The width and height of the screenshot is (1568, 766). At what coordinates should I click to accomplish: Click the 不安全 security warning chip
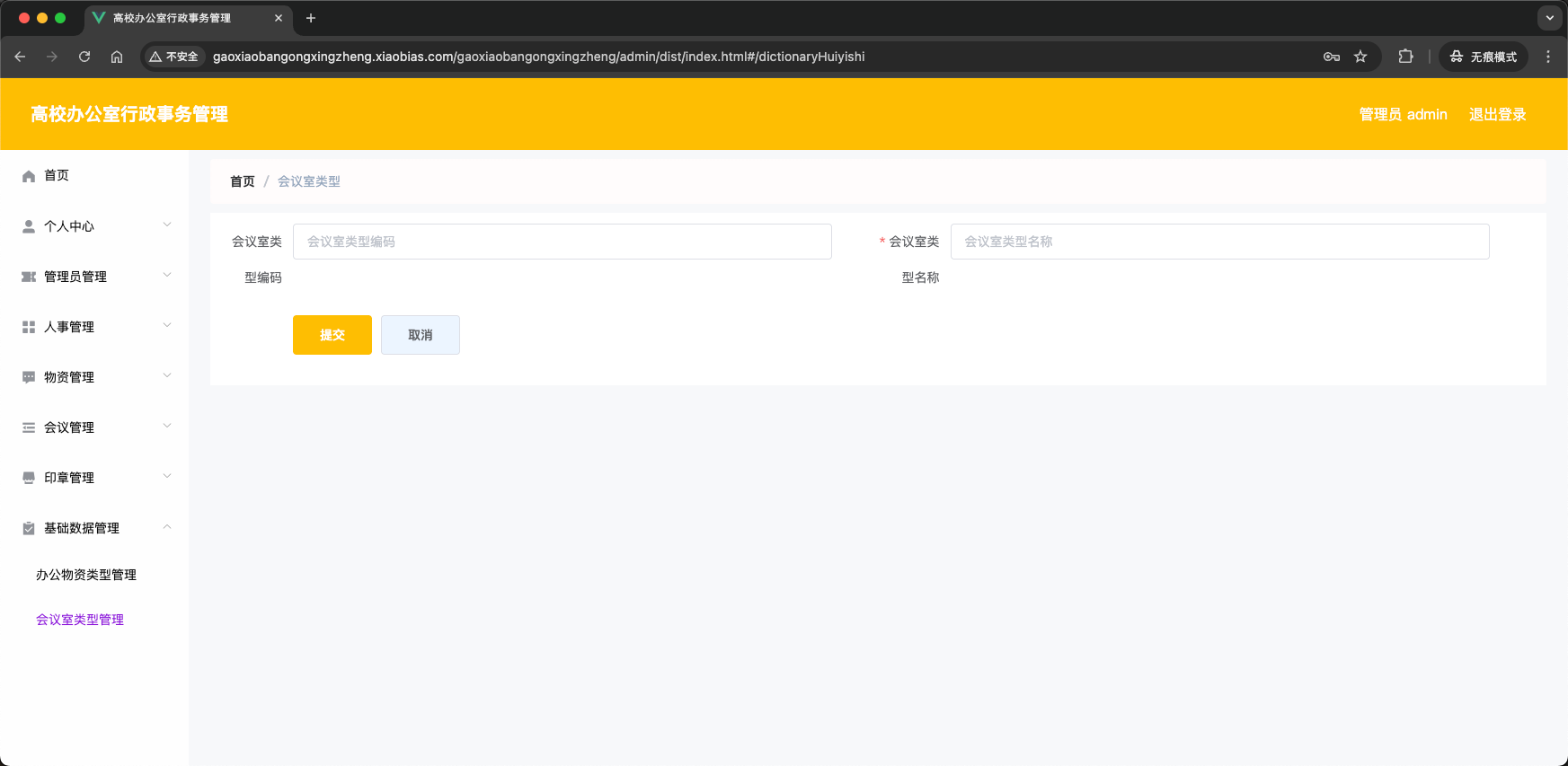click(174, 57)
